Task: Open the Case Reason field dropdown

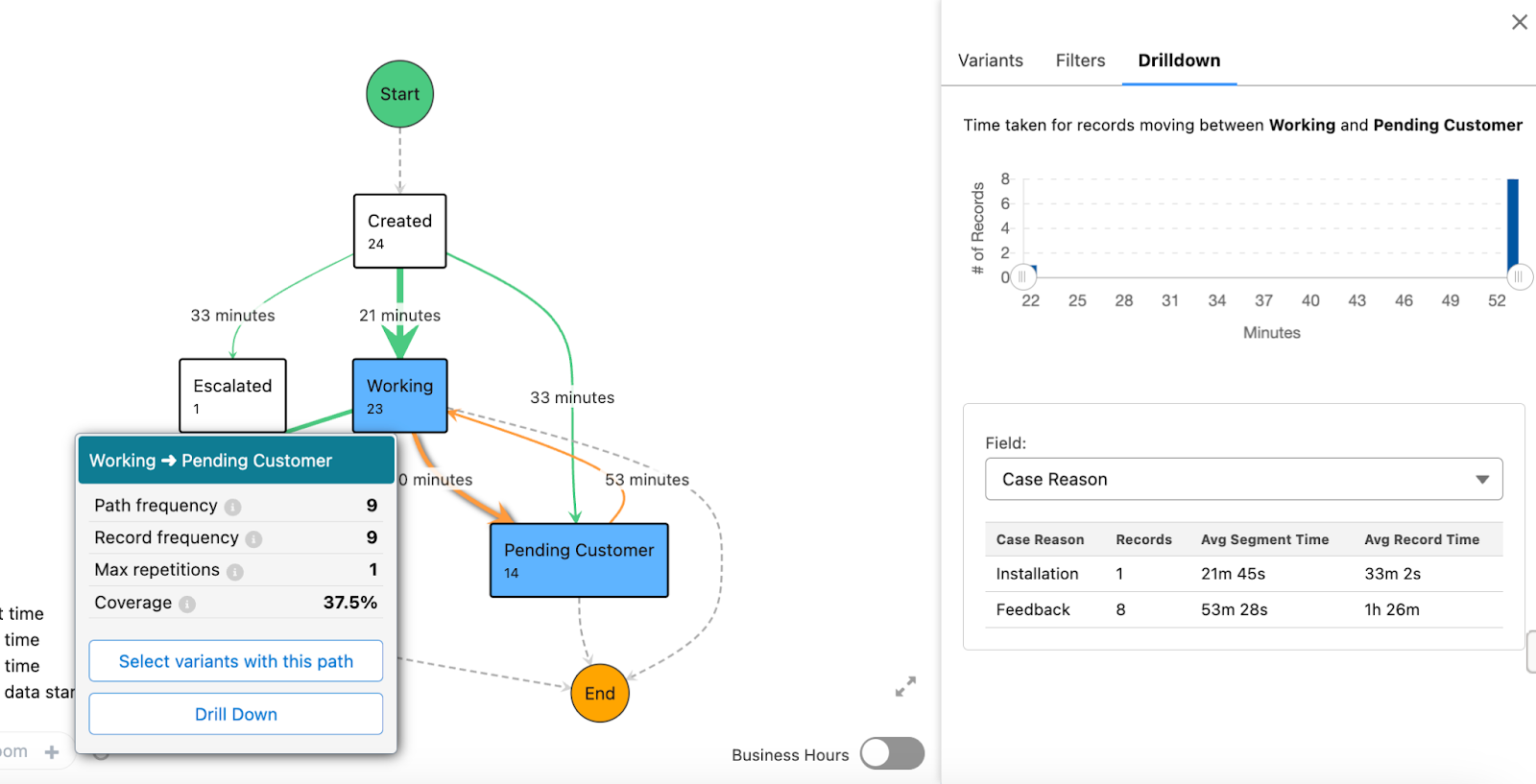Action: pyautogui.click(x=1243, y=479)
